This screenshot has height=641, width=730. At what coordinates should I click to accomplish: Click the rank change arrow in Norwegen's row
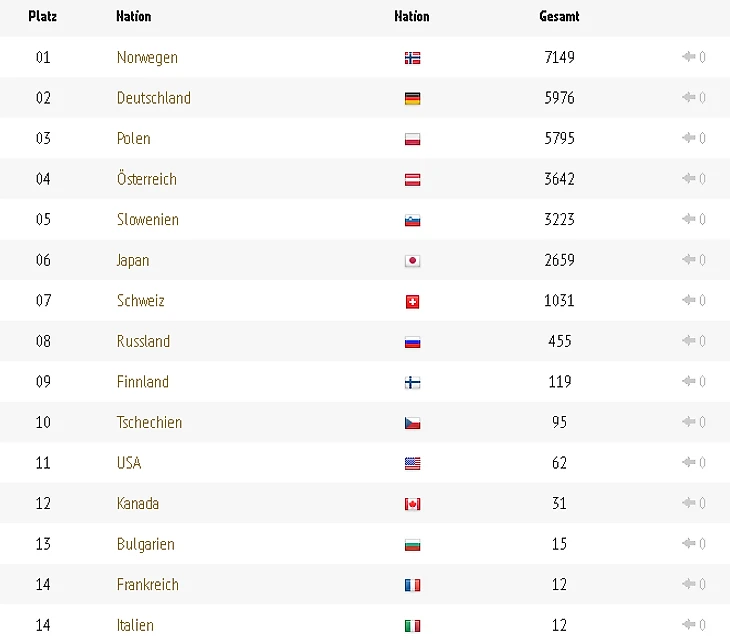click(688, 57)
